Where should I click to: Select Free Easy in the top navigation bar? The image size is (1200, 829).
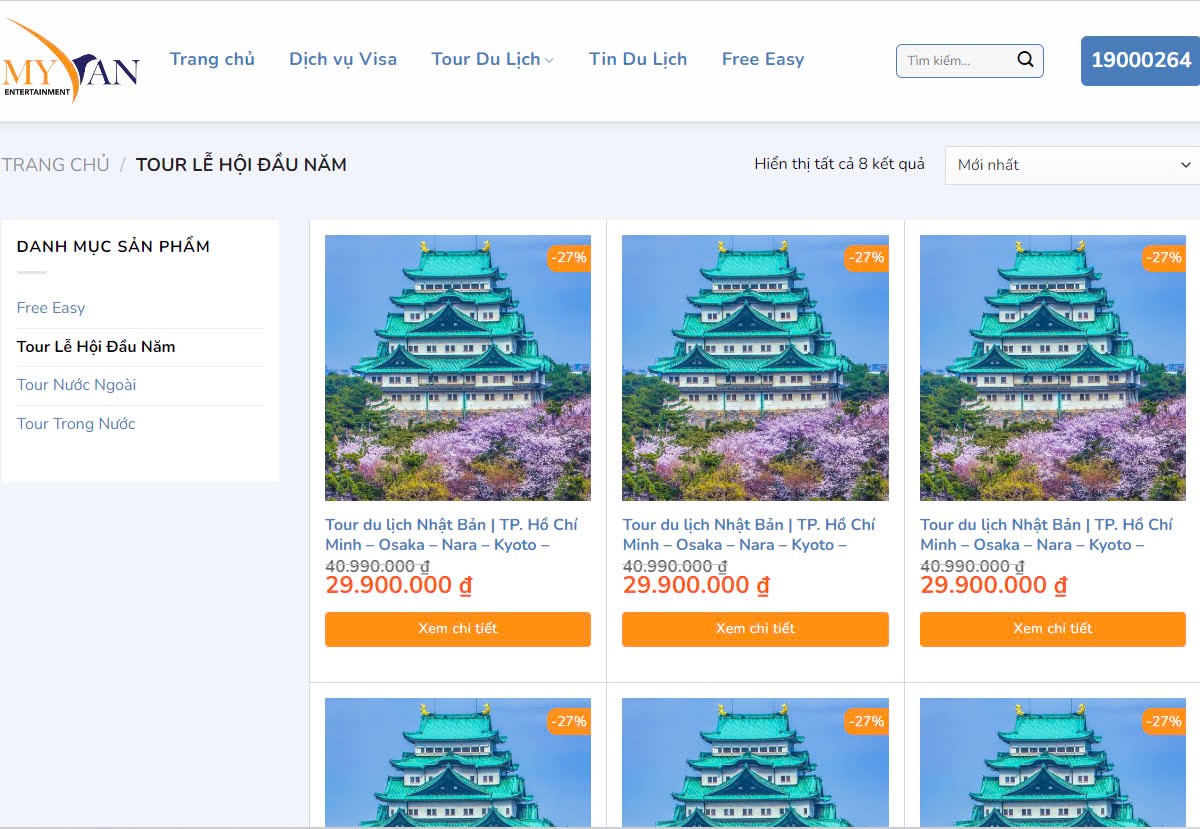763,59
